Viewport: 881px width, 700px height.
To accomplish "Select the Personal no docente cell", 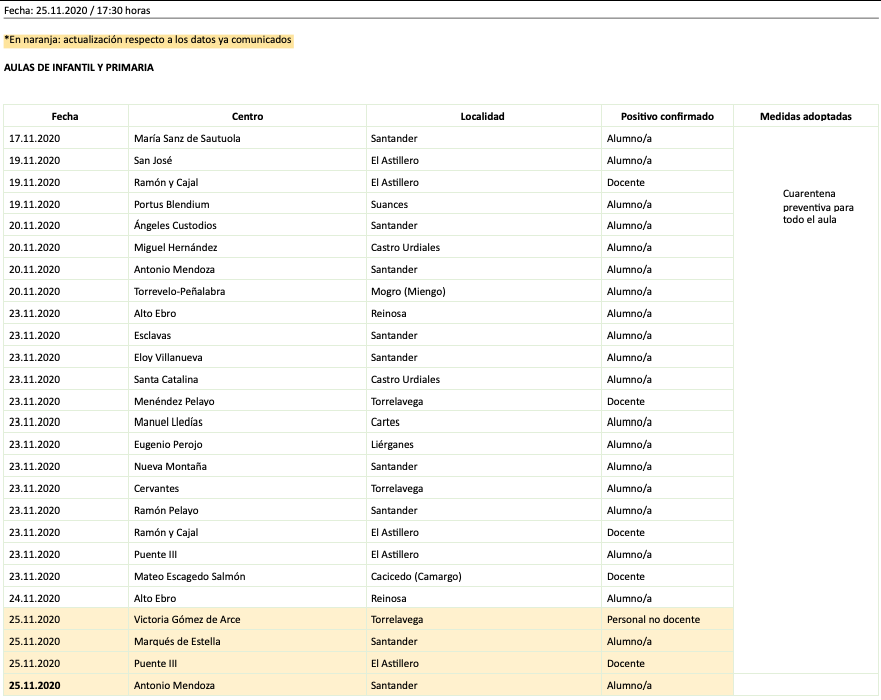I will click(653, 619).
